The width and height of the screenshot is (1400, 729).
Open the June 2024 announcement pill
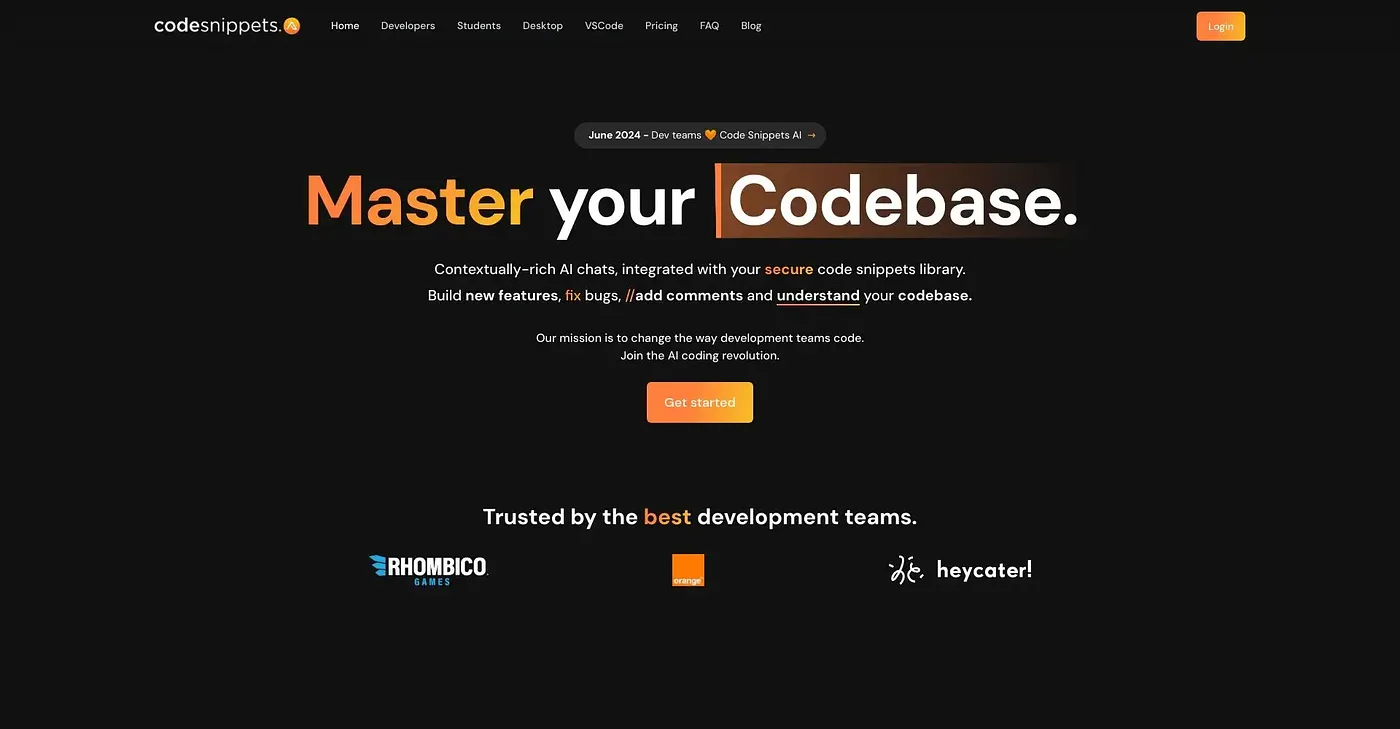700,135
